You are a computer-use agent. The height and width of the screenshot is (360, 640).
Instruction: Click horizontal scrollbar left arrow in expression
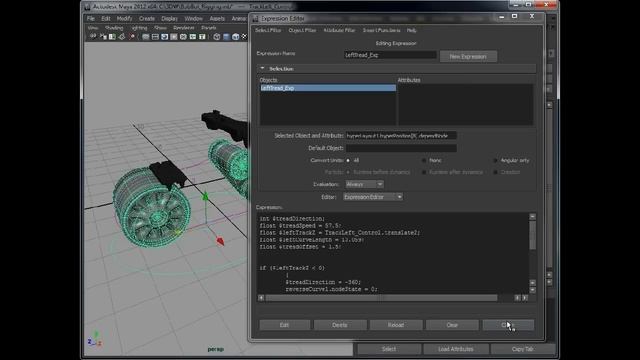point(261,298)
